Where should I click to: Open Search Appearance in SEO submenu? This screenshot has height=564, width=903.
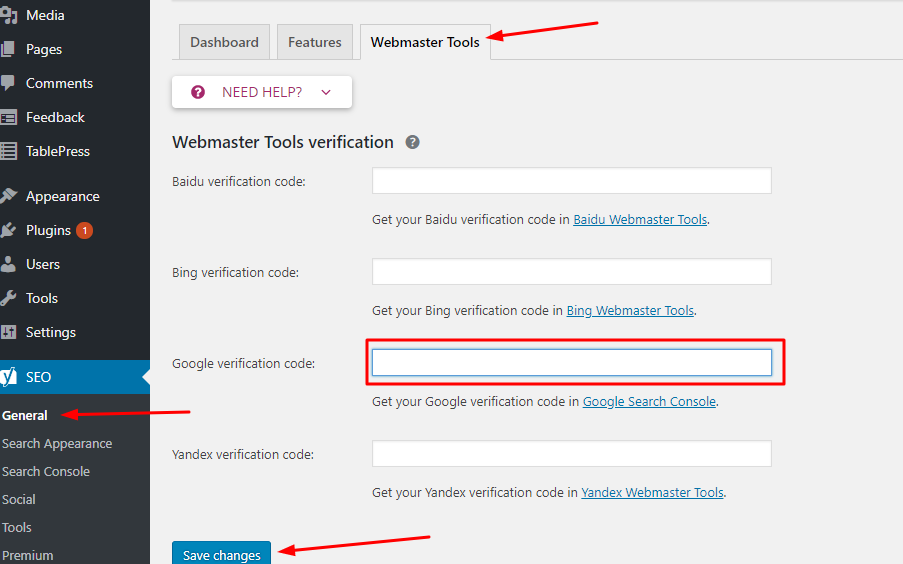[57, 443]
